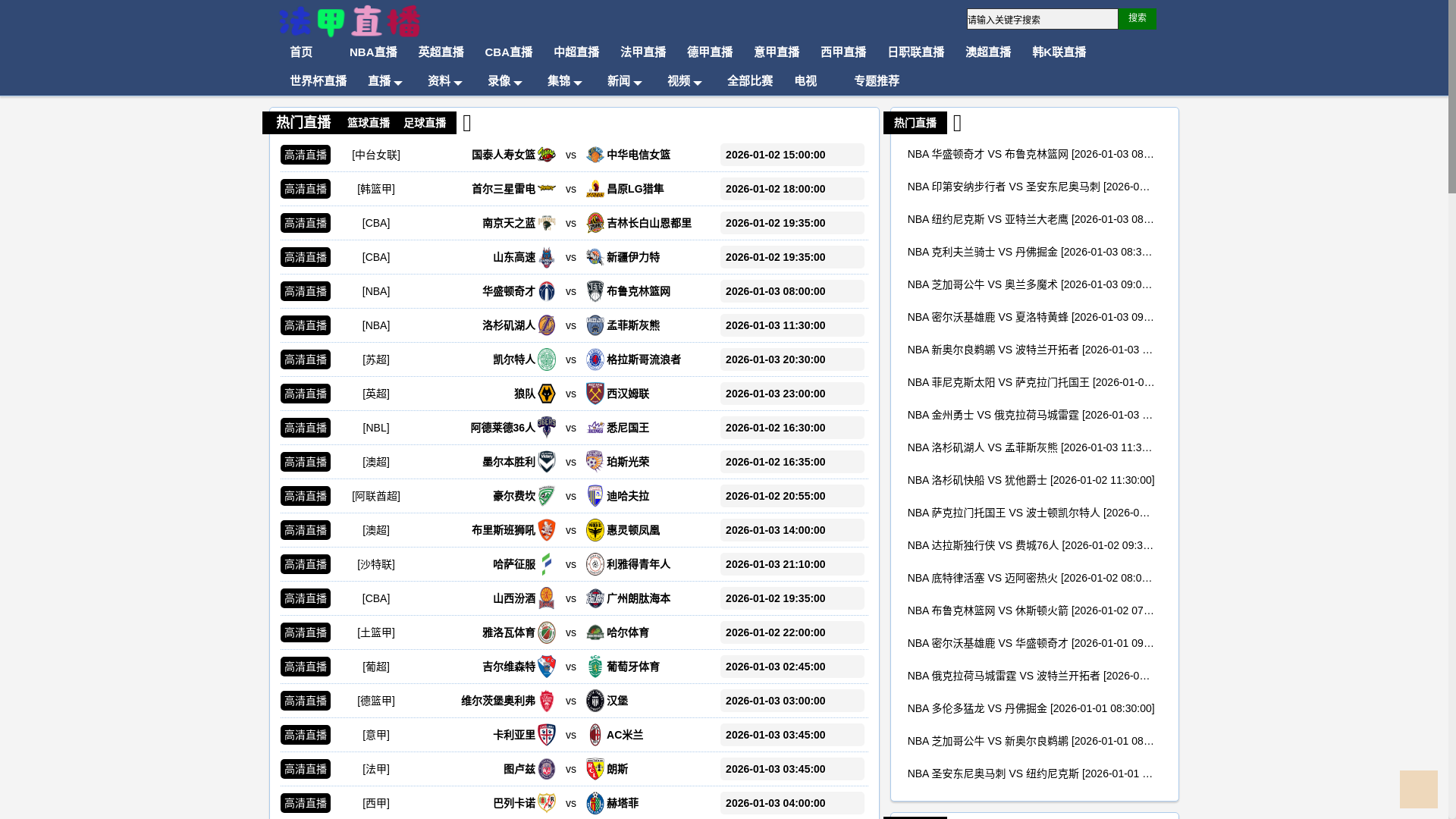Click the keyword search input field
1456x819 pixels.
1042,19
